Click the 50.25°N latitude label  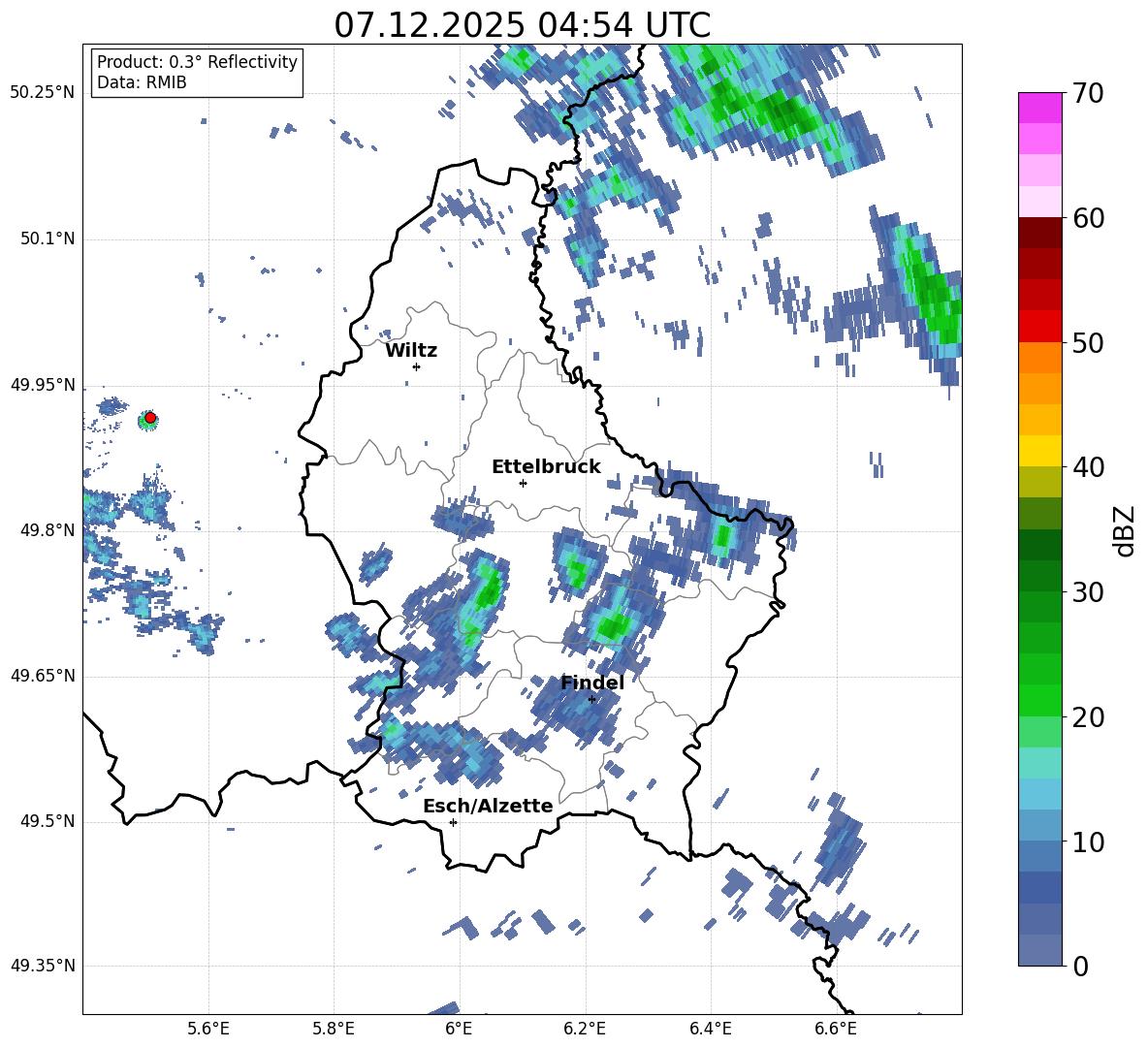point(43,93)
